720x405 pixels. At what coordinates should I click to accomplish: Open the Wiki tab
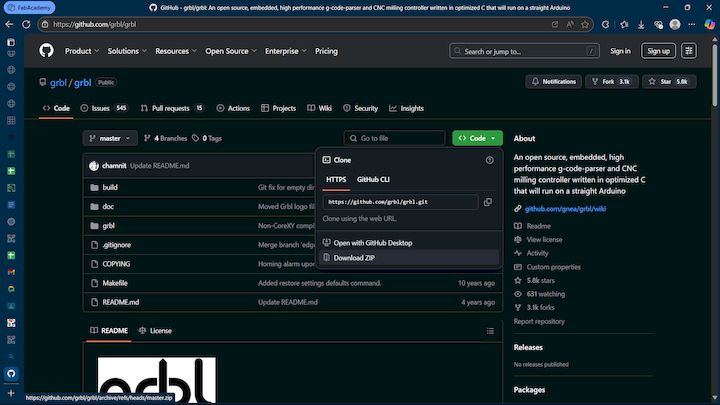coord(319,108)
